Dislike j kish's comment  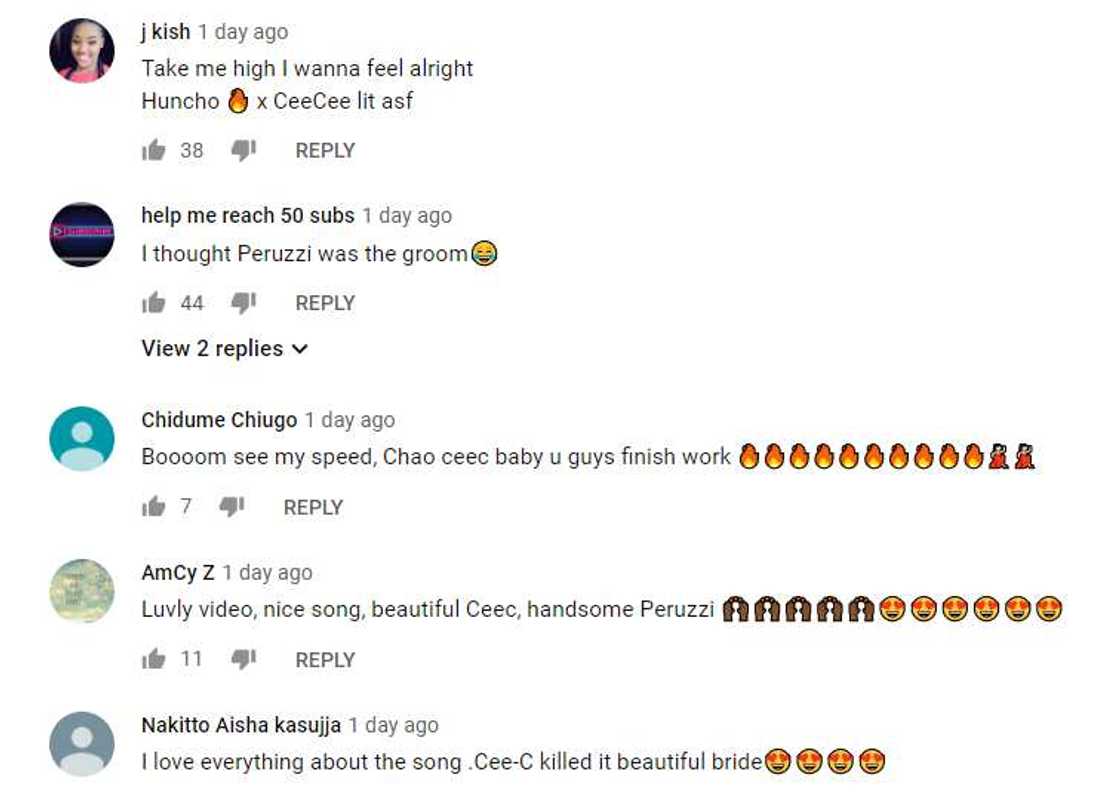point(243,151)
